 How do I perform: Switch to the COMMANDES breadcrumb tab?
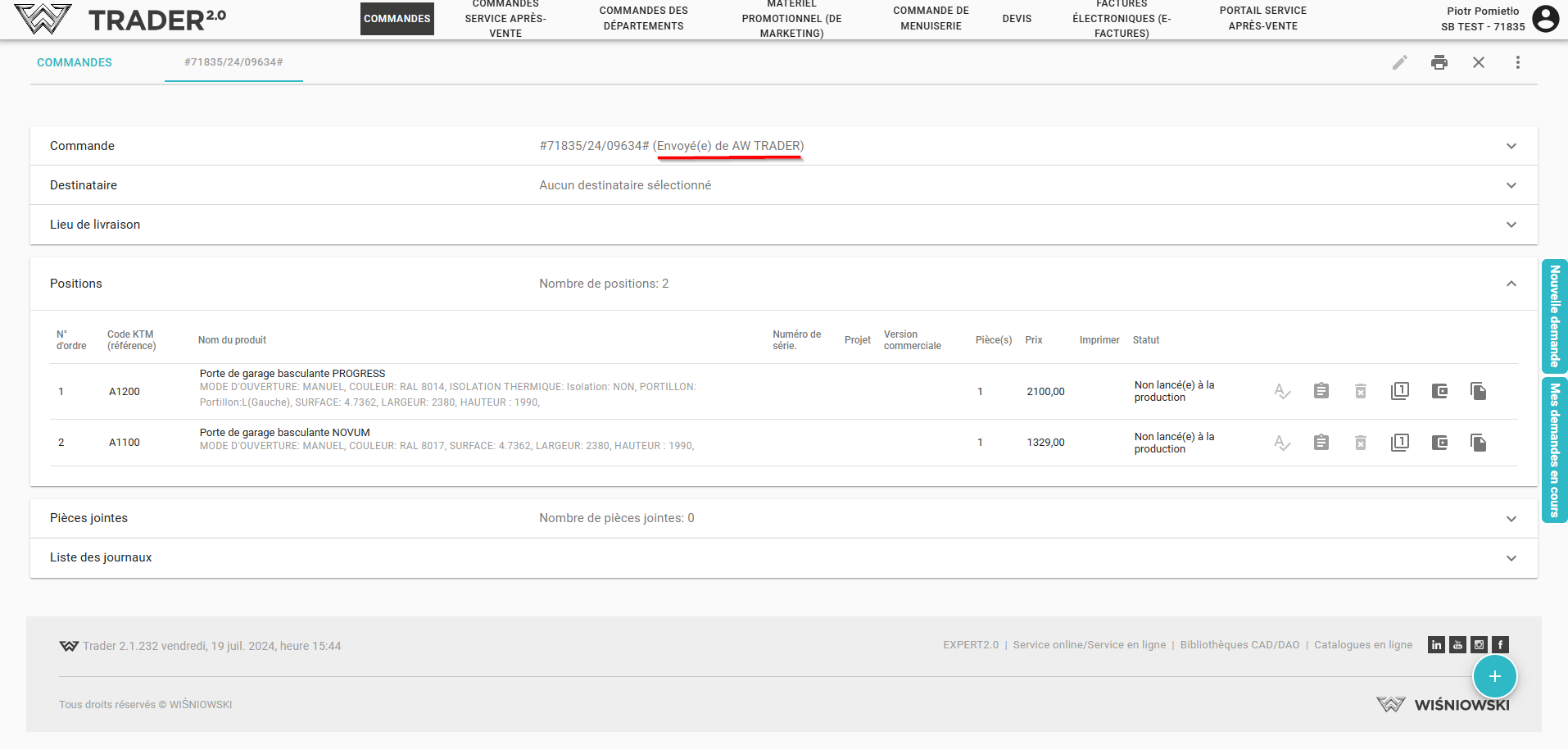tap(75, 62)
